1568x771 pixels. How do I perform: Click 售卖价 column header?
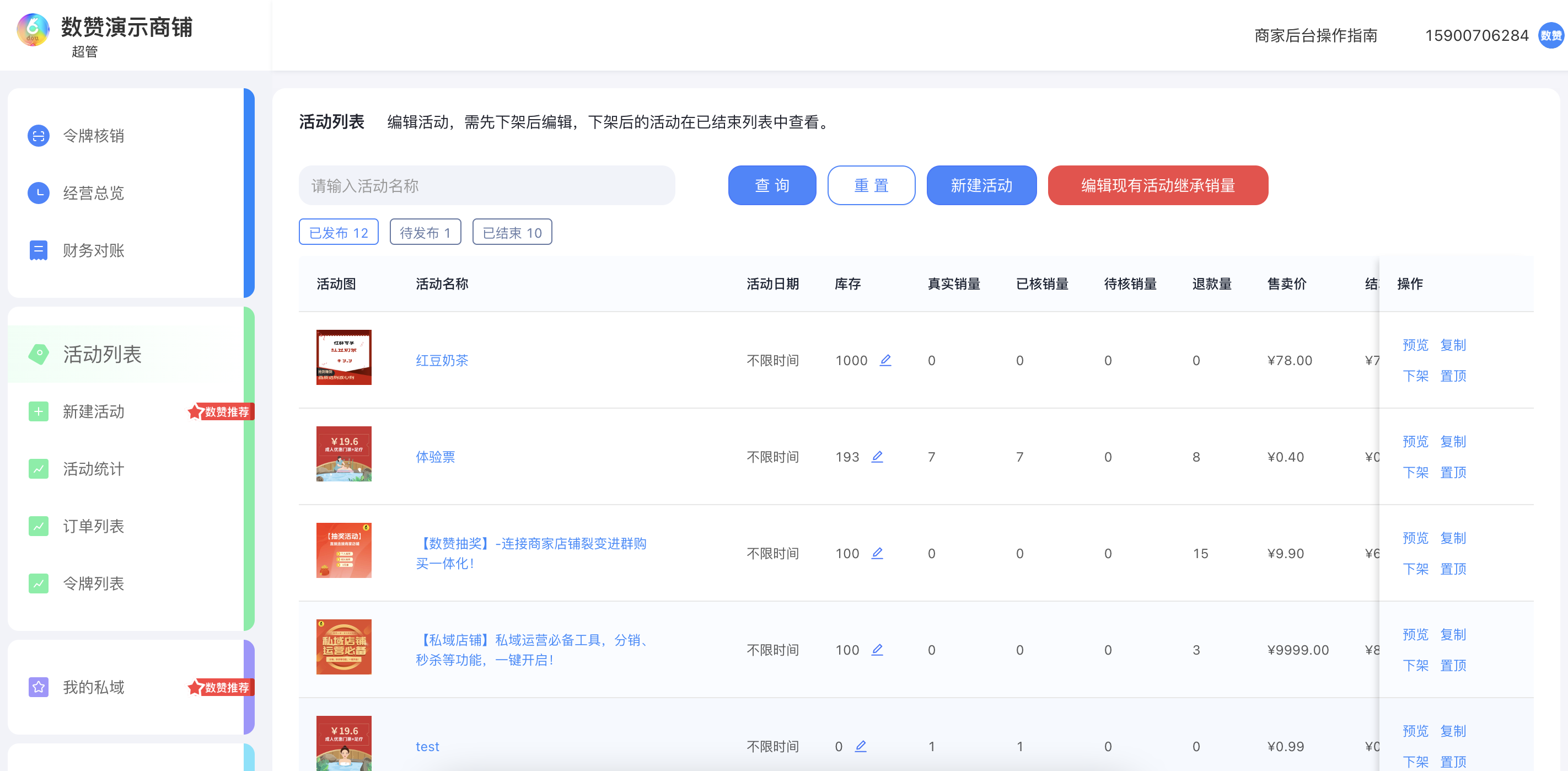click(x=1287, y=284)
